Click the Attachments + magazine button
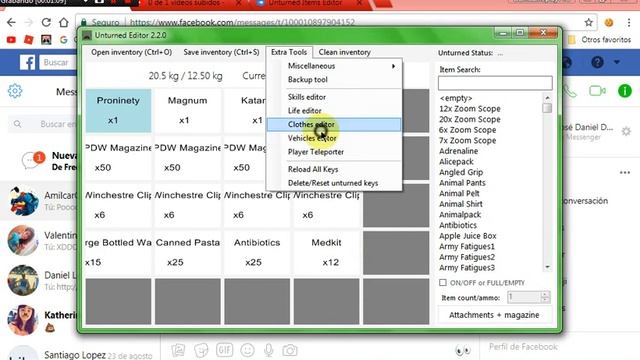640x360 pixels. point(494,315)
